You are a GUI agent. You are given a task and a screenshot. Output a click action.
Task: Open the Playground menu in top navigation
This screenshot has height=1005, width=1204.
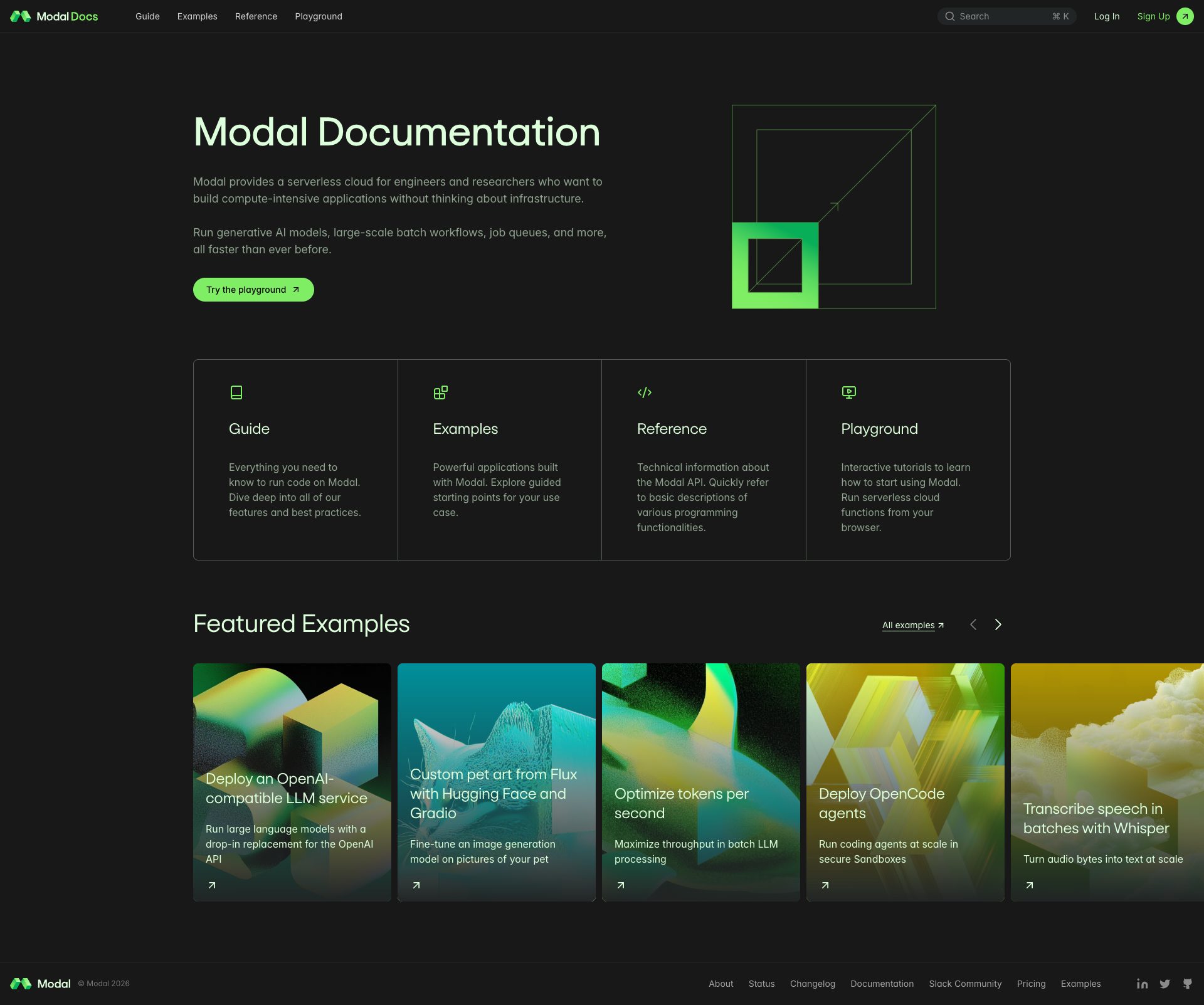[x=319, y=16]
